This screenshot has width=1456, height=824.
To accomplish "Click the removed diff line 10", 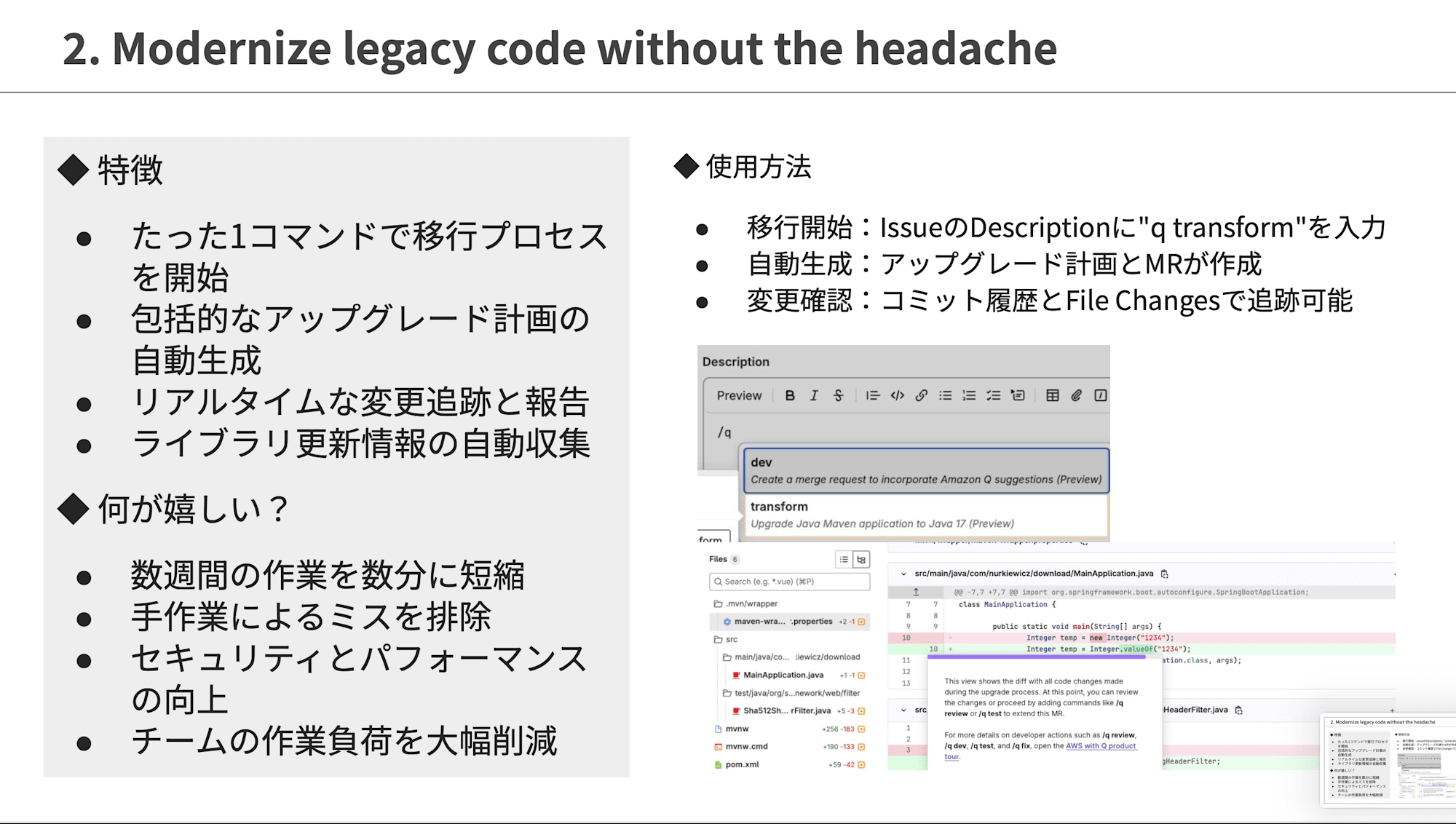I will pos(1141,638).
